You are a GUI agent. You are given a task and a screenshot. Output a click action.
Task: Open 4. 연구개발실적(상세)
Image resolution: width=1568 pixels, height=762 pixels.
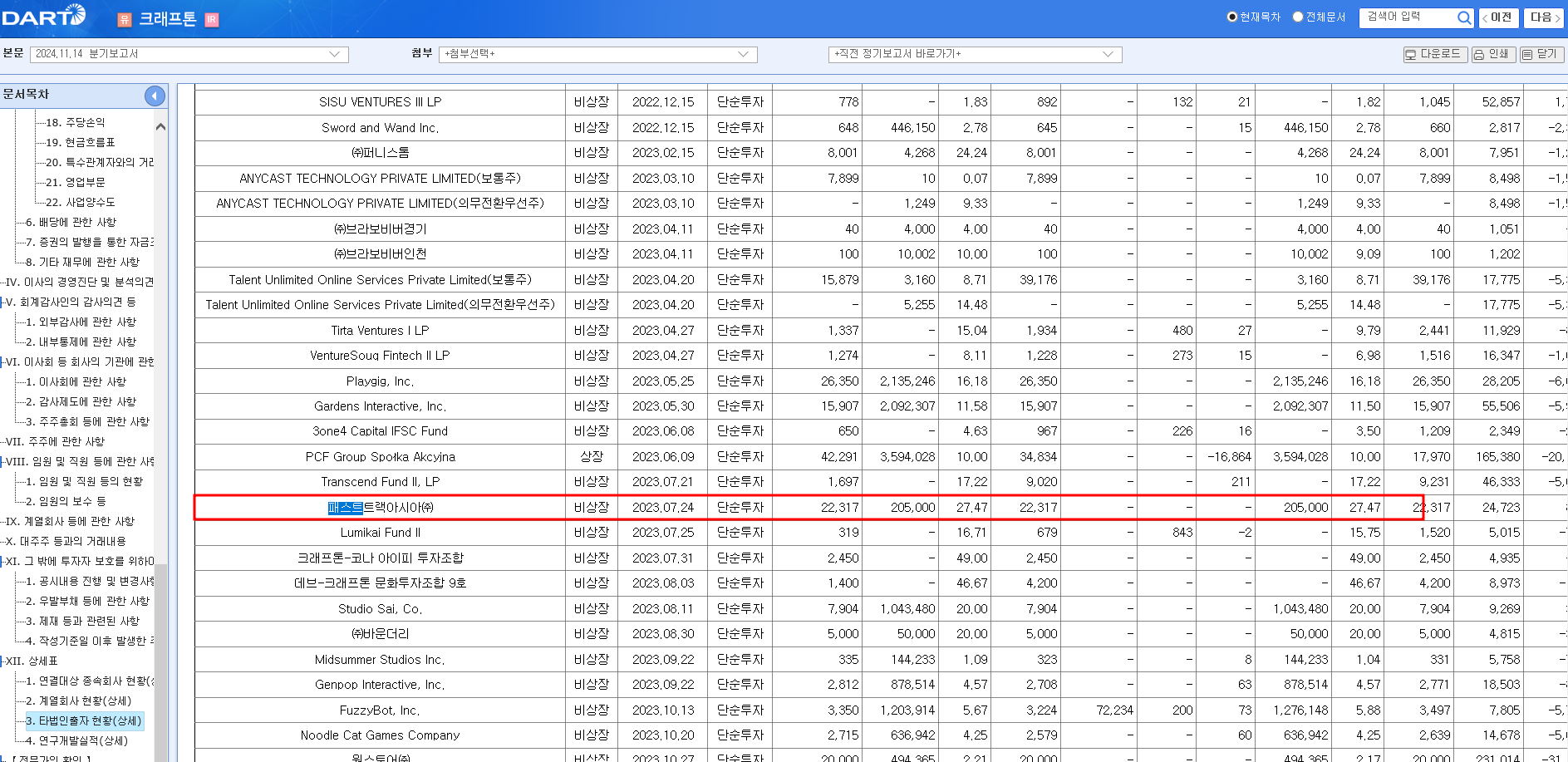[x=76, y=740]
